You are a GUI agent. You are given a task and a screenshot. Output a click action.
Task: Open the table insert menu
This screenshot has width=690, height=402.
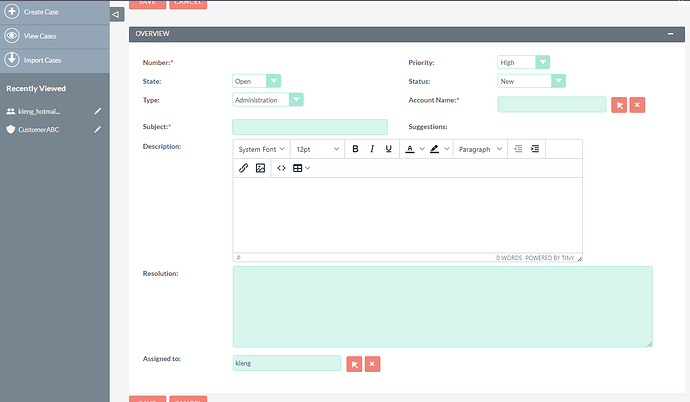click(x=301, y=168)
